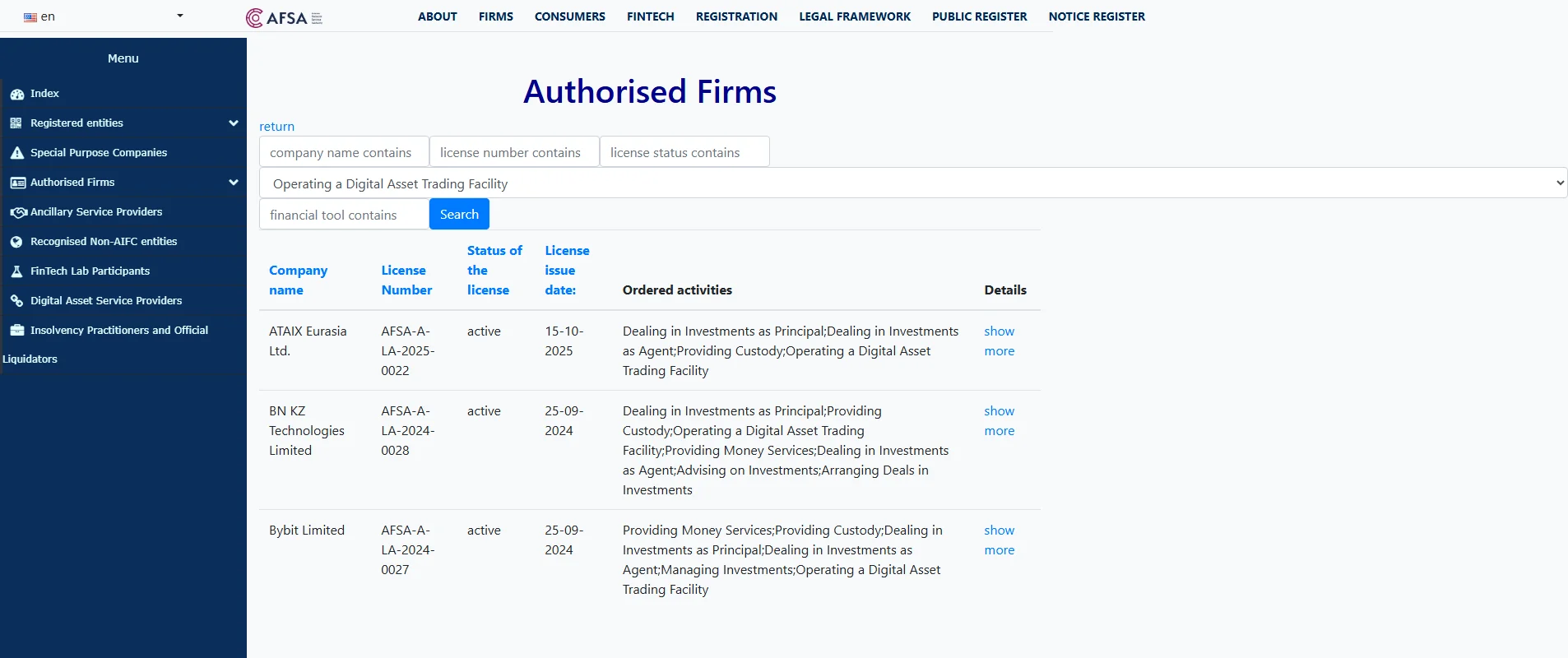Image resolution: width=1568 pixels, height=658 pixels.
Task: Open the REGISTRATION menu
Action: point(736,16)
